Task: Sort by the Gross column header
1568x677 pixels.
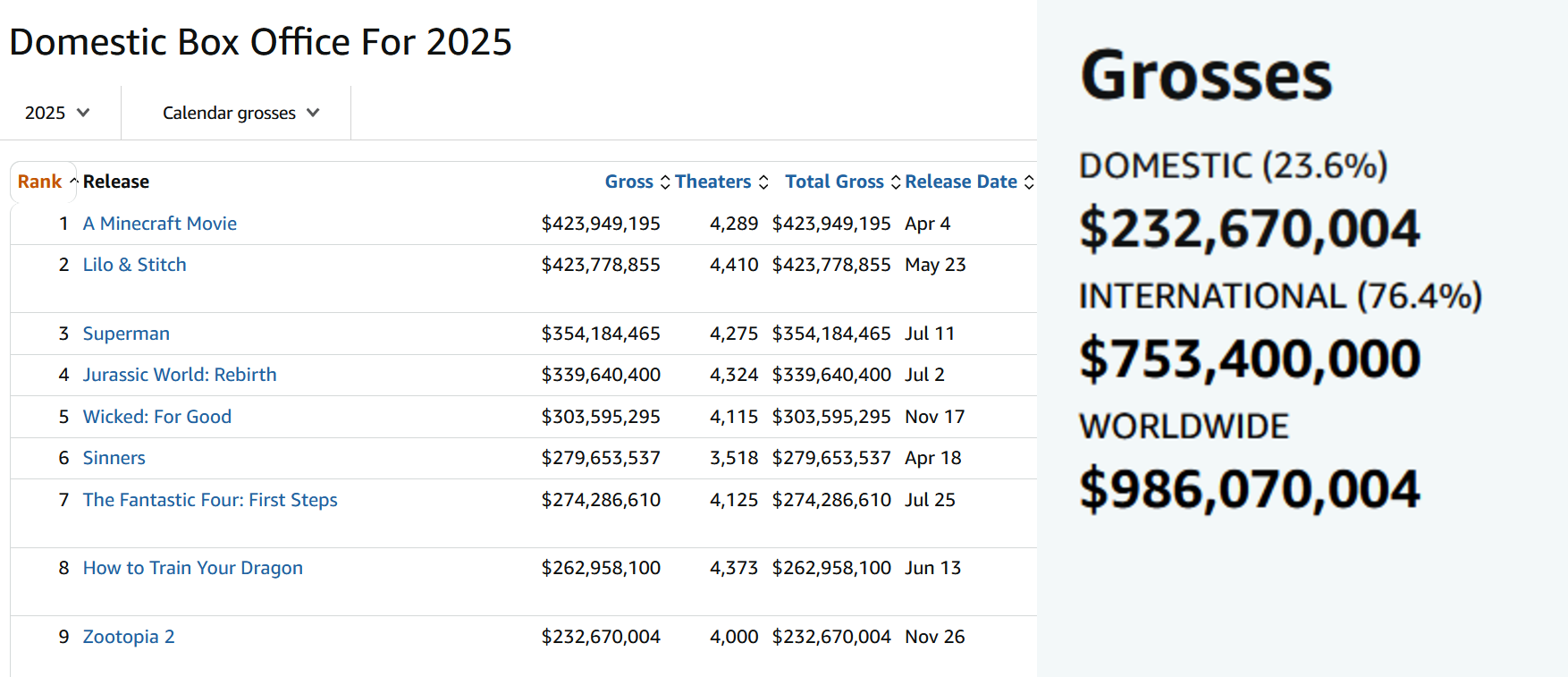Action: tap(629, 182)
